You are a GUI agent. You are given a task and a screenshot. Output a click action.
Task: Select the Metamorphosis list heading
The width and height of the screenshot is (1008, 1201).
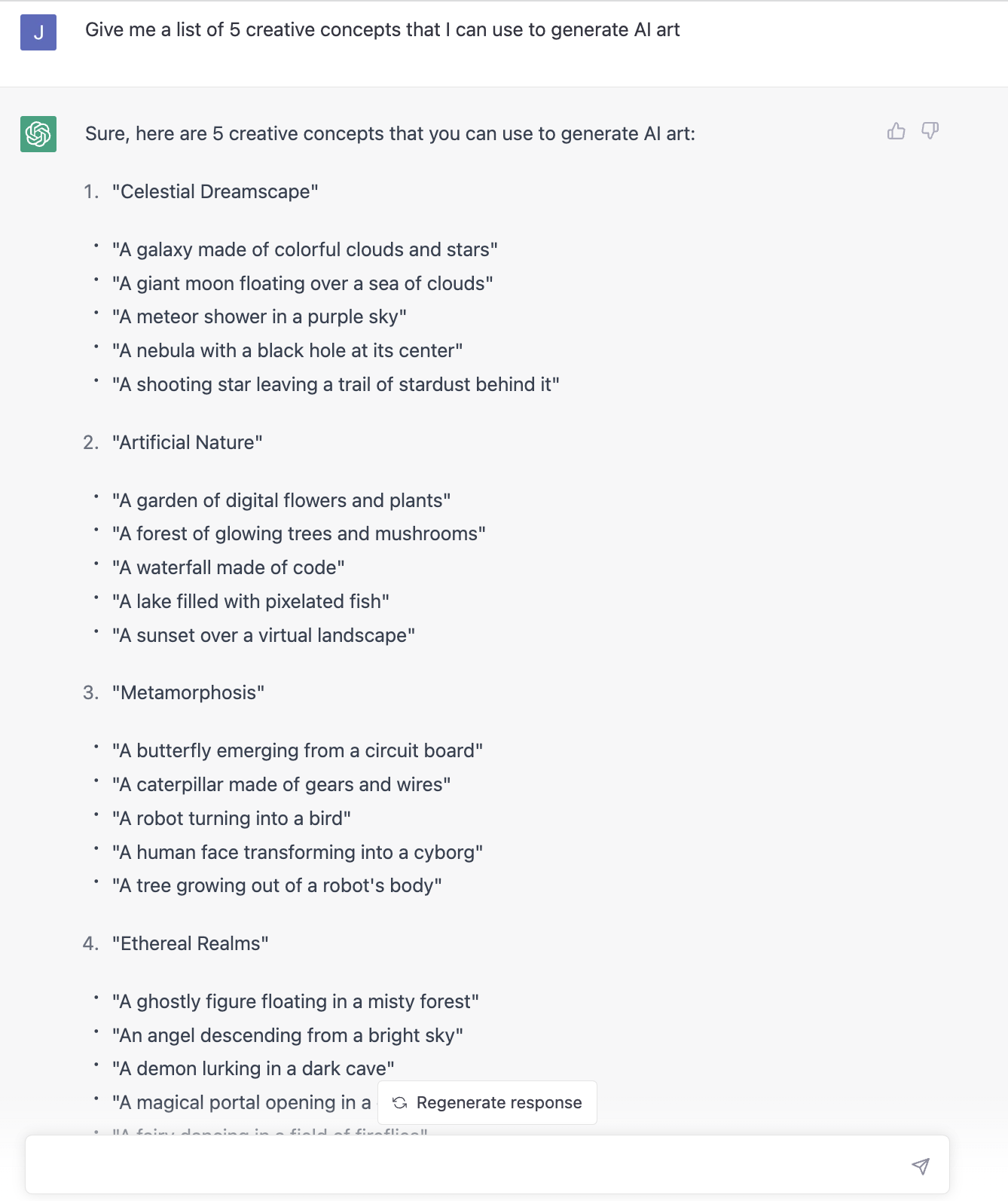[189, 692]
